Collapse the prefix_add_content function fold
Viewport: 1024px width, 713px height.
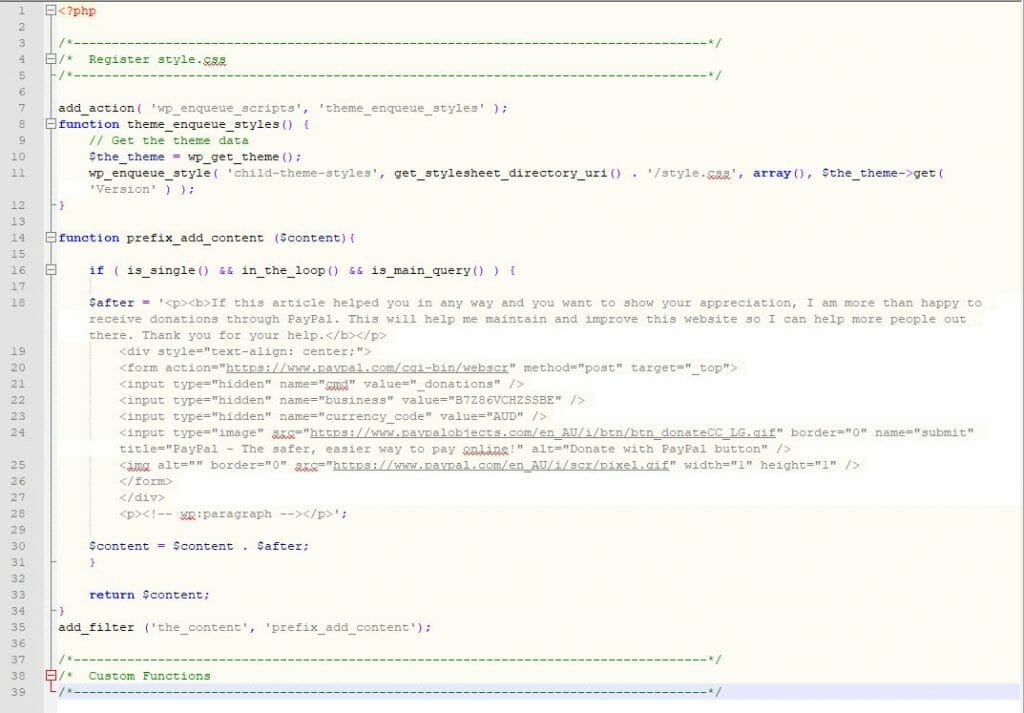tap(50, 238)
